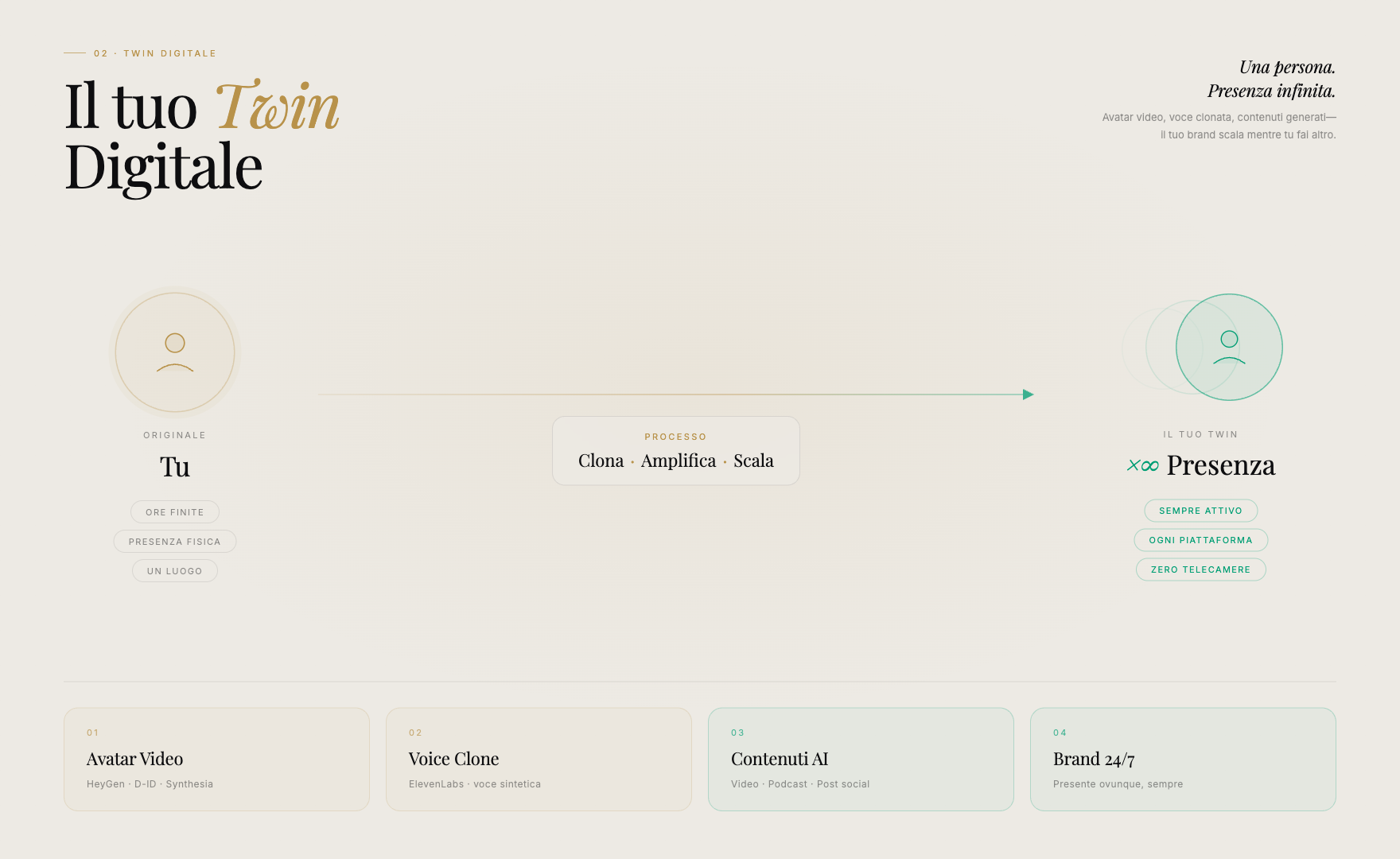Click the ORIGINALE label

pos(175,435)
